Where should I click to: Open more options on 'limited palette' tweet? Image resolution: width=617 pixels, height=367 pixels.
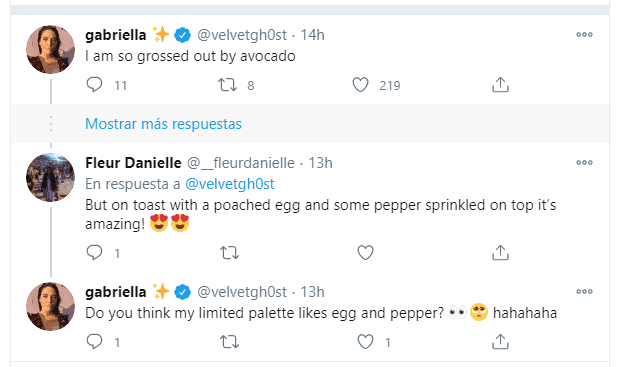pos(584,291)
